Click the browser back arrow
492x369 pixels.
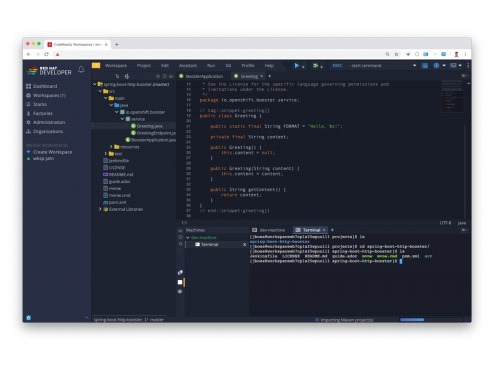pos(29,54)
